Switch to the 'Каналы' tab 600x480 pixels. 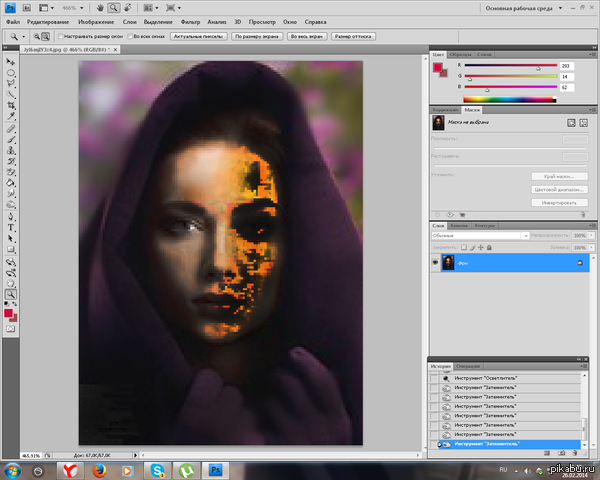(458, 226)
